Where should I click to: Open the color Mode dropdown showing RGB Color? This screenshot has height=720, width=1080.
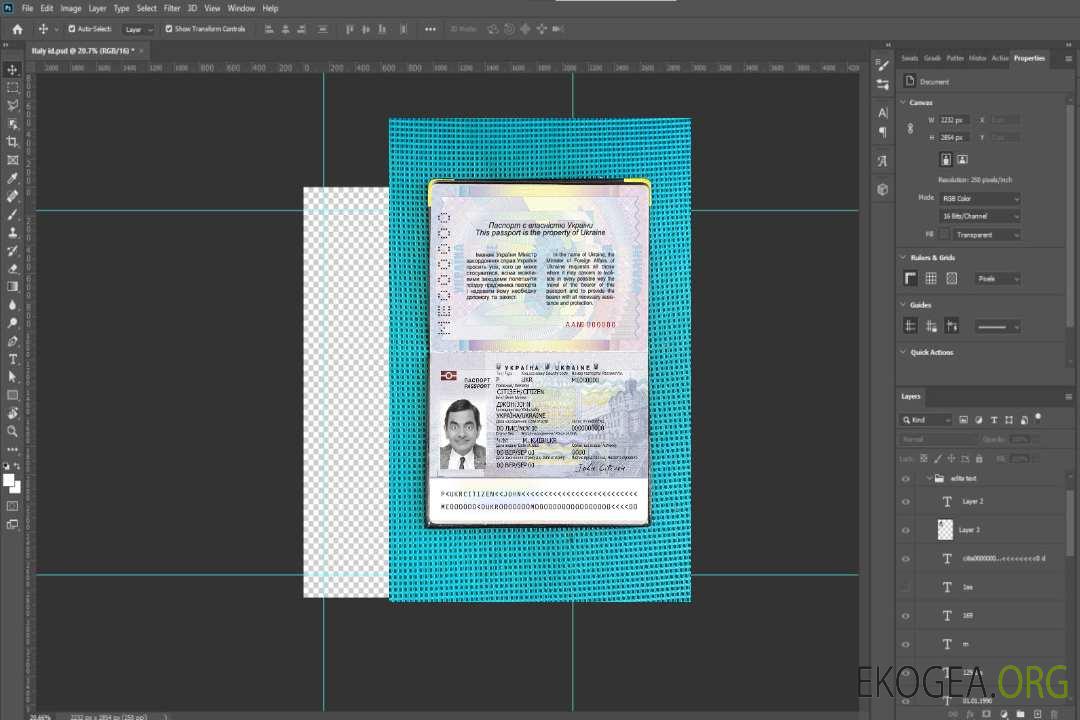tap(980, 198)
